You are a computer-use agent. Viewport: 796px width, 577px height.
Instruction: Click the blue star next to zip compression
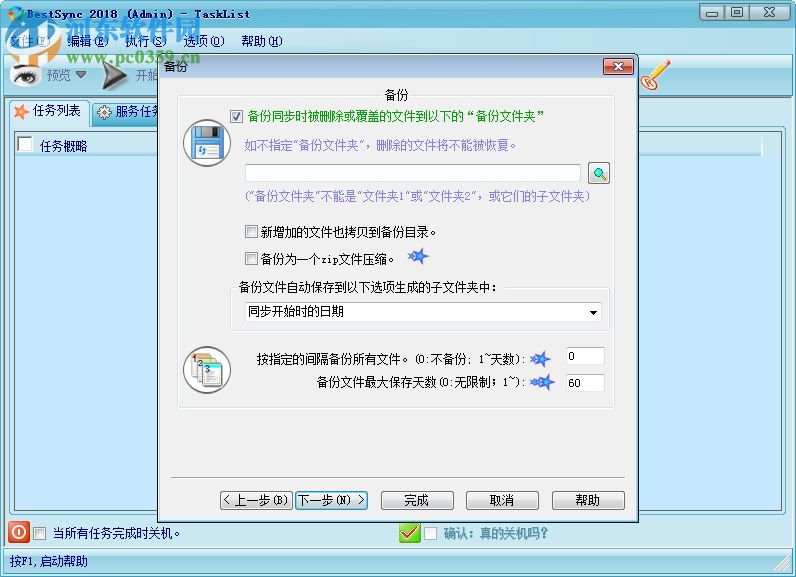[x=418, y=256]
